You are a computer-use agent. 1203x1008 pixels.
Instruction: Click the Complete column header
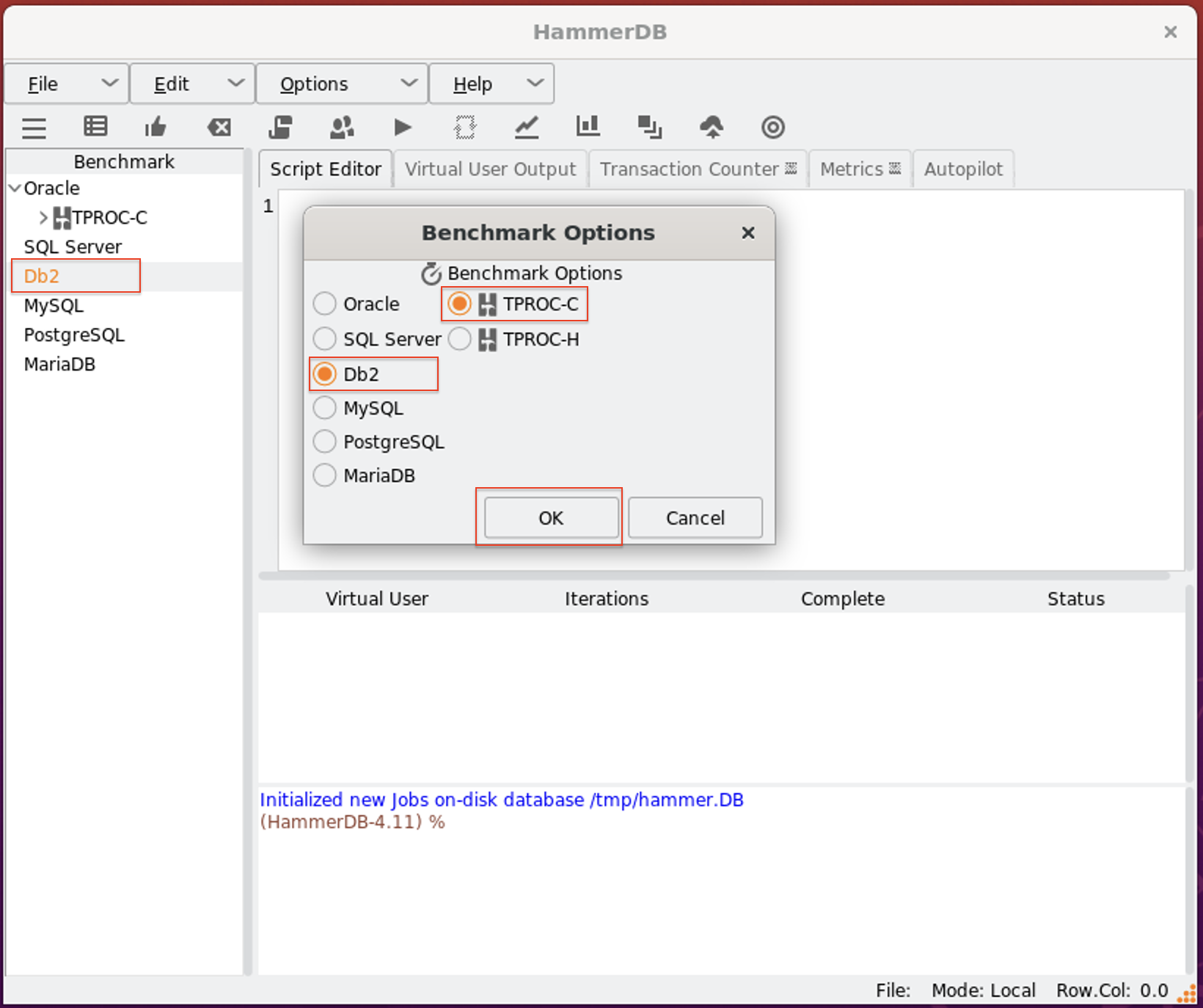click(x=843, y=599)
